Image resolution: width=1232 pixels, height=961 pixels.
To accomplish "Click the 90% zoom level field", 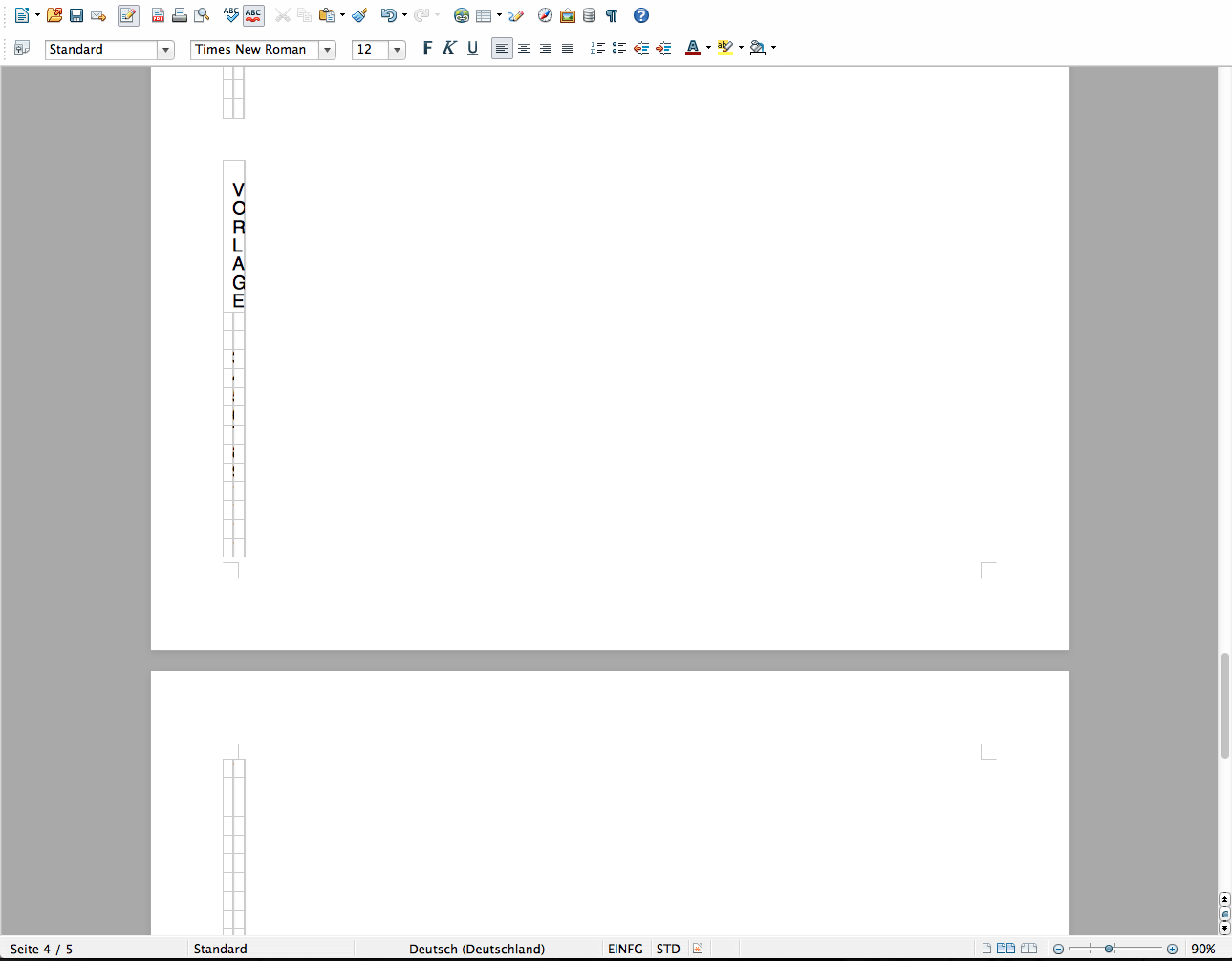I will tap(1202, 949).
